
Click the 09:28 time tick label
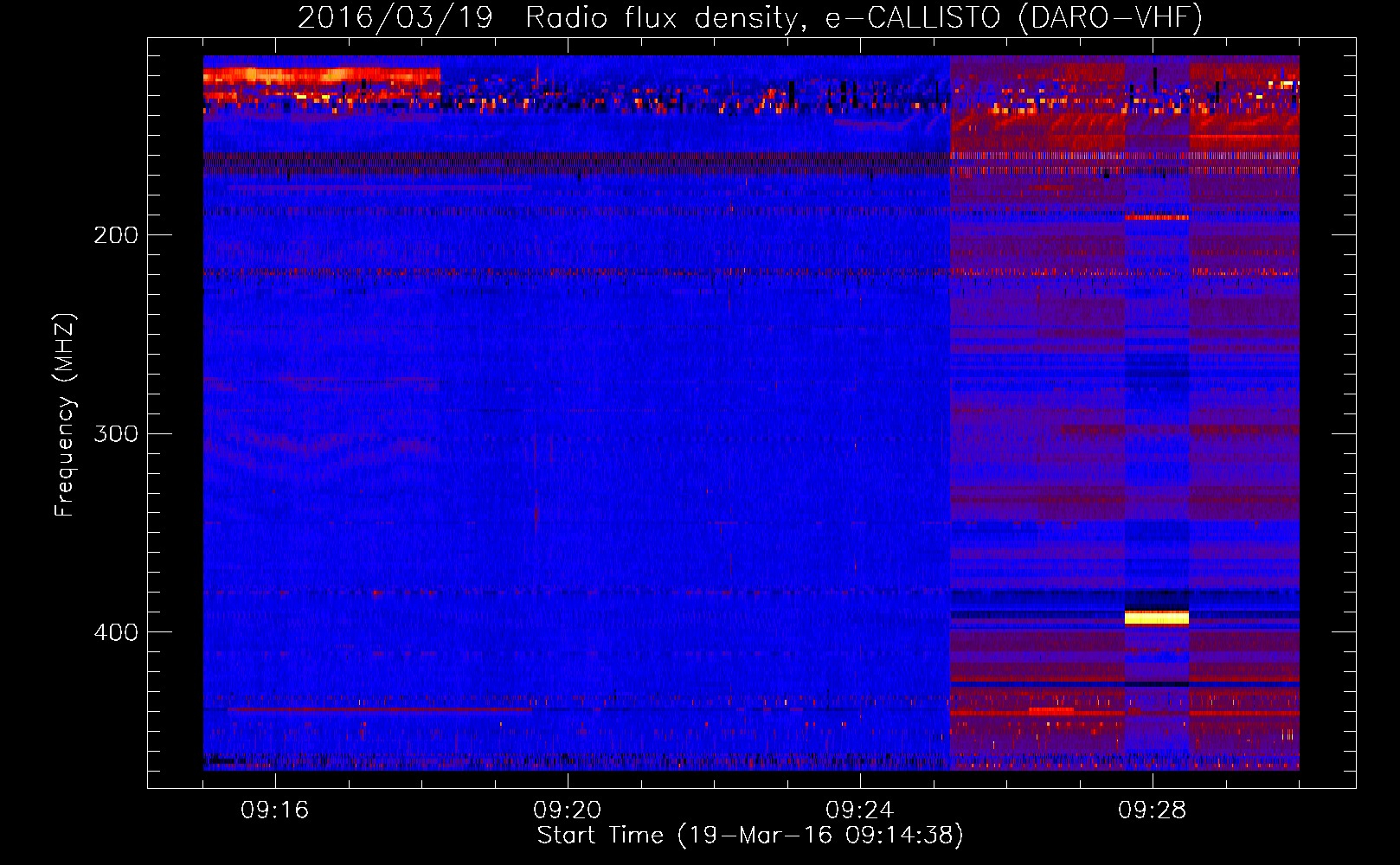pyautogui.click(x=1153, y=811)
